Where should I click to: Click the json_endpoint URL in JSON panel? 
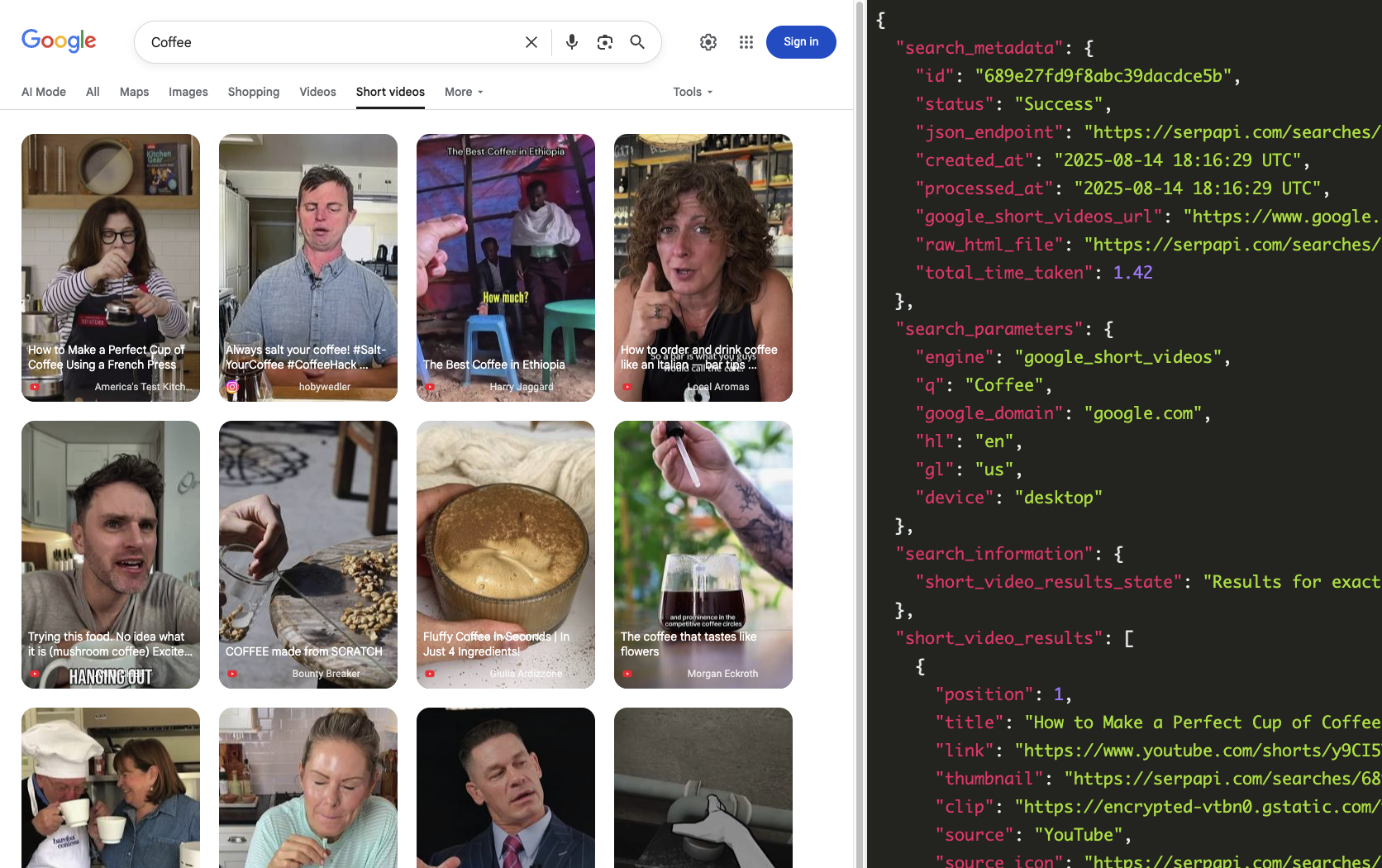(x=1232, y=132)
